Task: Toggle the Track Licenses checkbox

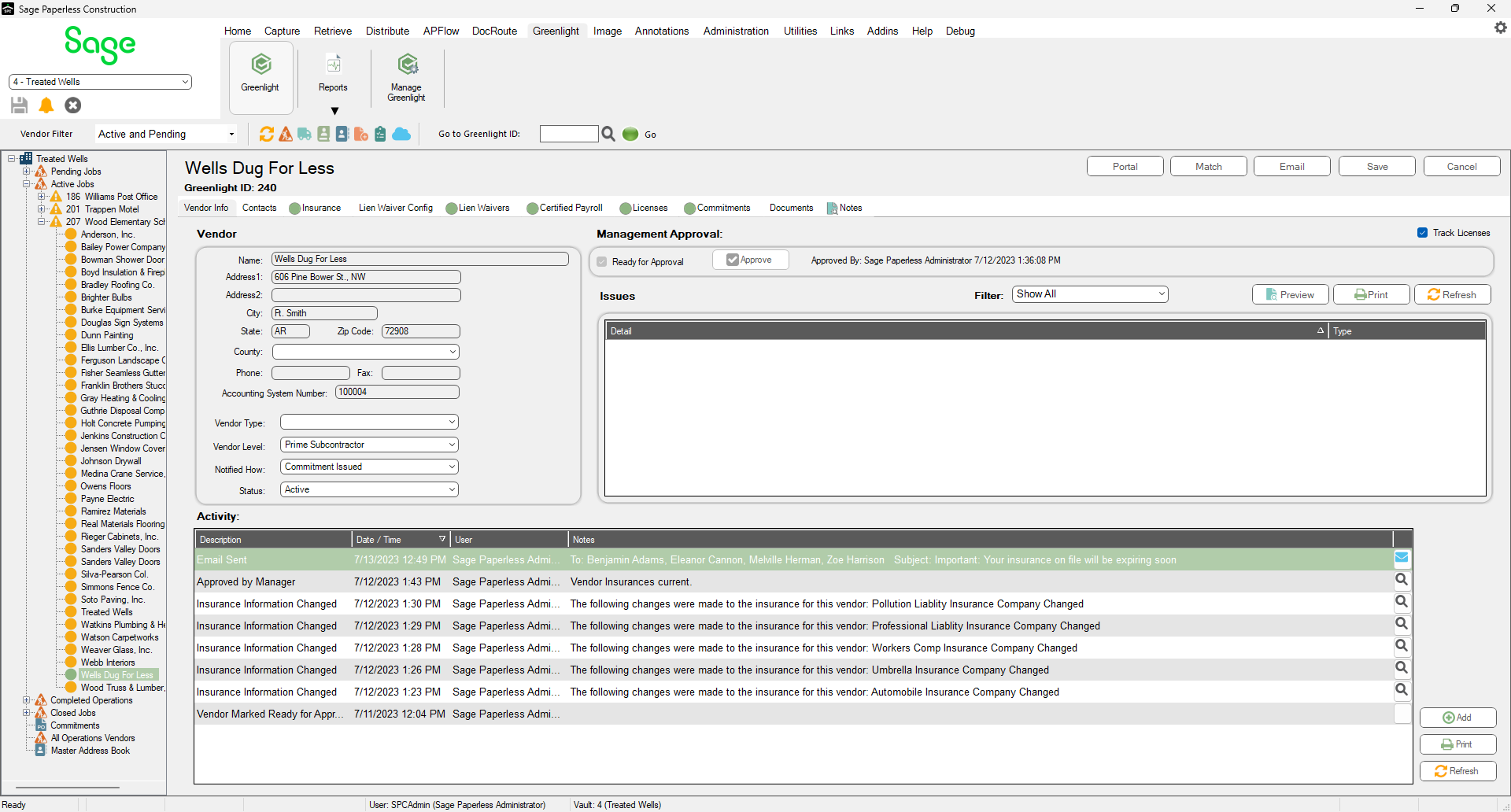Action: pyautogui.click(x=1423, y=233)
